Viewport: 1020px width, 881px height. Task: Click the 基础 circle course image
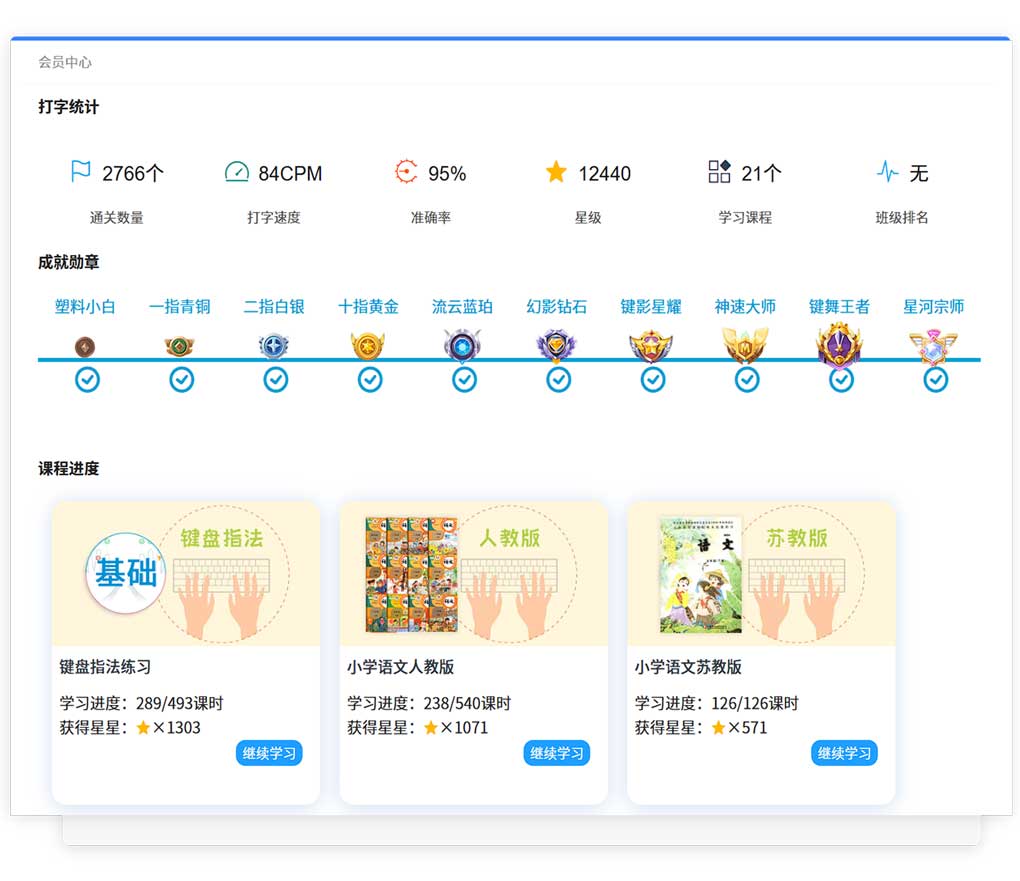pyautogui.click(x=126, y=573)
